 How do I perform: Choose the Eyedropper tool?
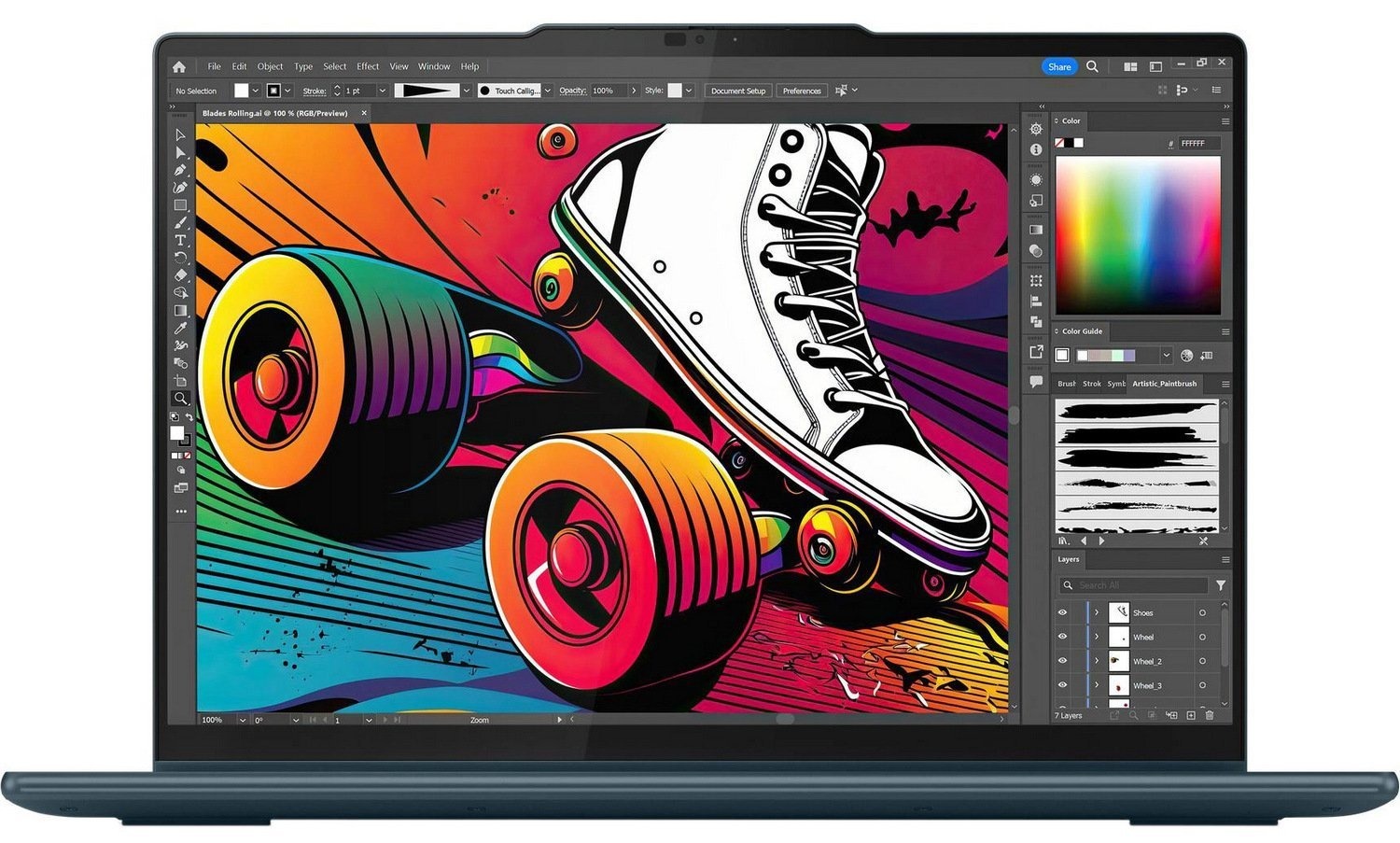pyautogui.click(x=180, y=328)
